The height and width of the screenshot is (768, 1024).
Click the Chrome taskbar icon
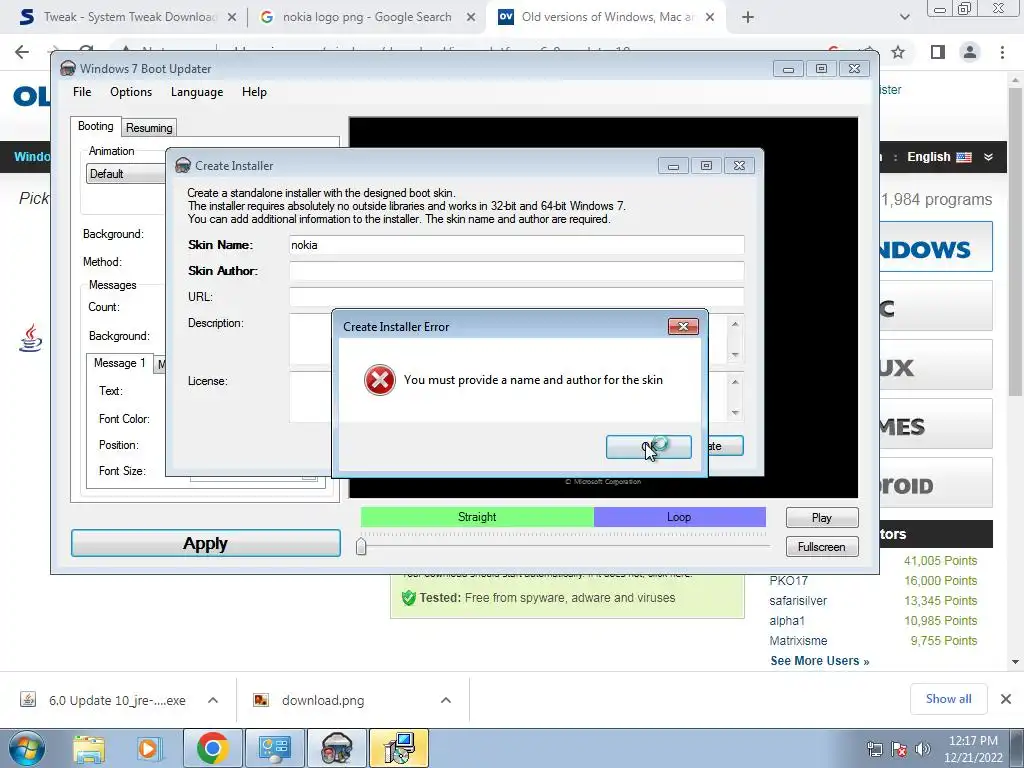(212, 748)
